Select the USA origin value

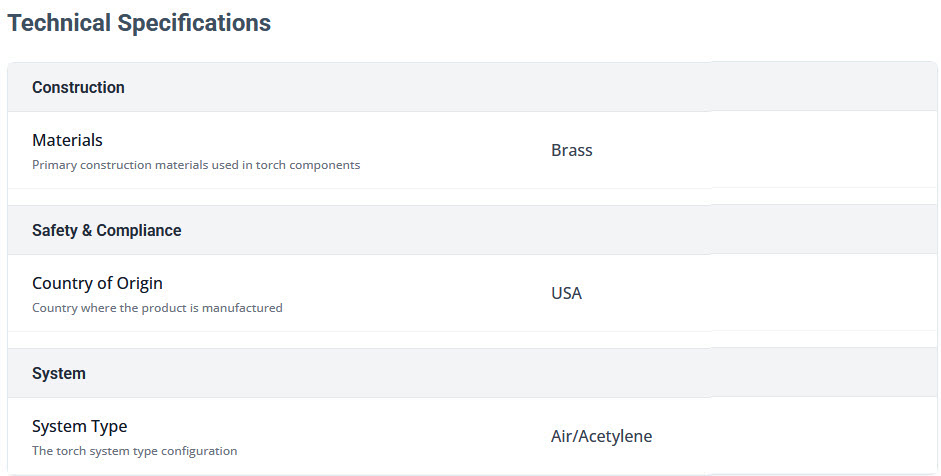point(566,293)
